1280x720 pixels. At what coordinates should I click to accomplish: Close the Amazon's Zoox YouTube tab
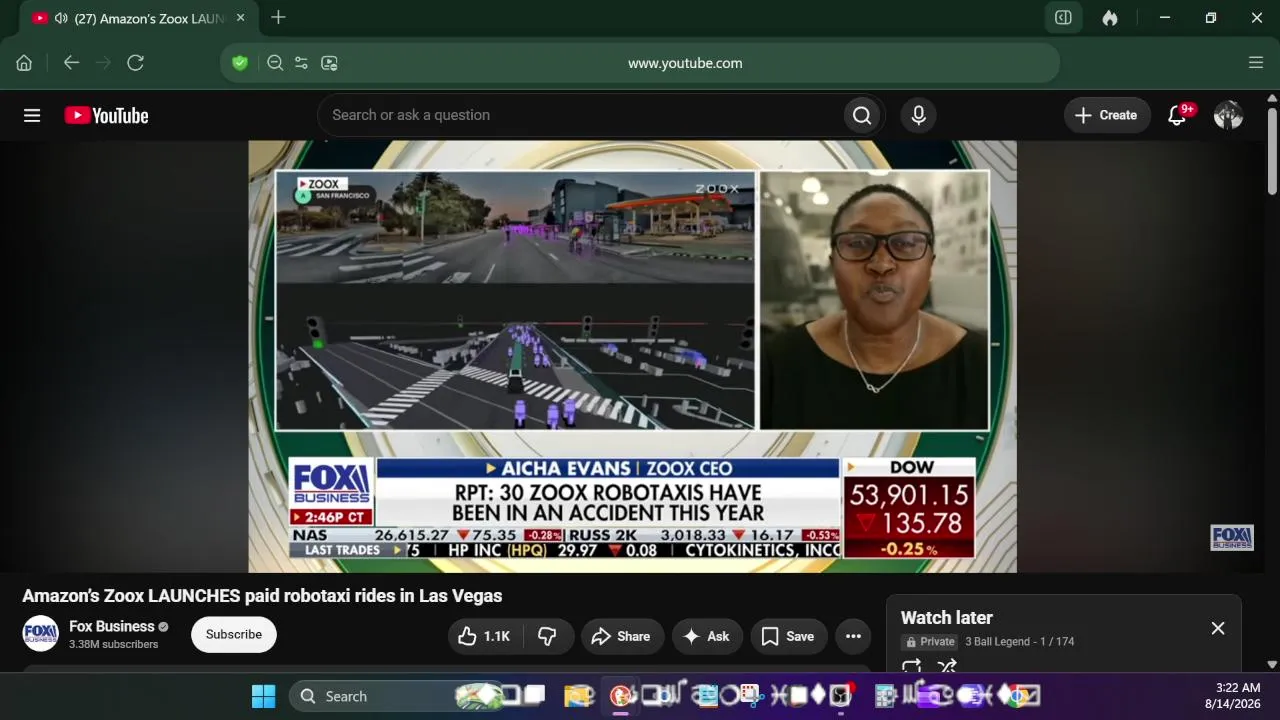click(x=241, y=18)
